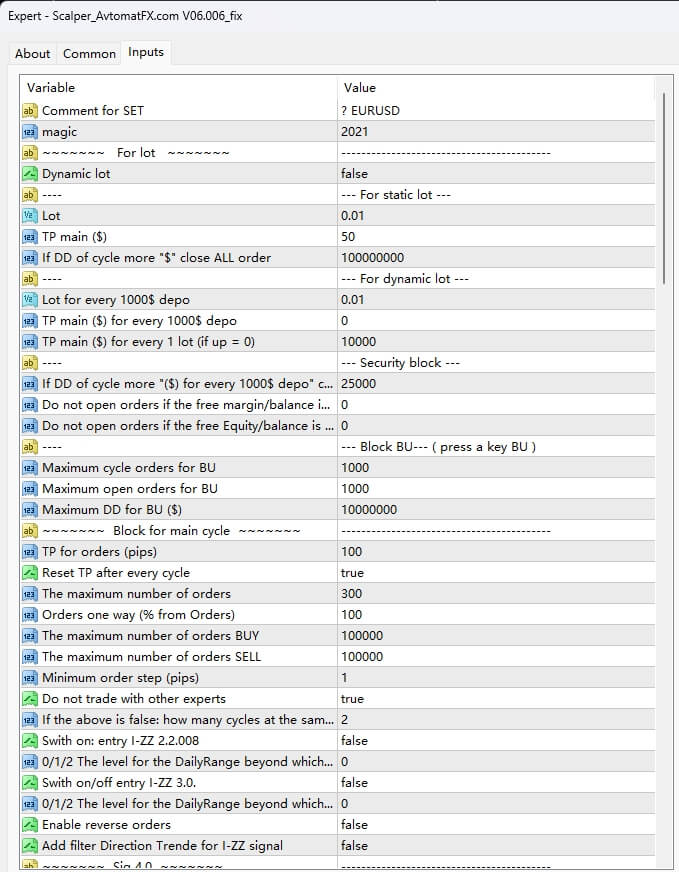This screenshot has width=679, height=872.
Task: Edit the value 10000 for TP main every 1 lot
Action: coord(496,342)
